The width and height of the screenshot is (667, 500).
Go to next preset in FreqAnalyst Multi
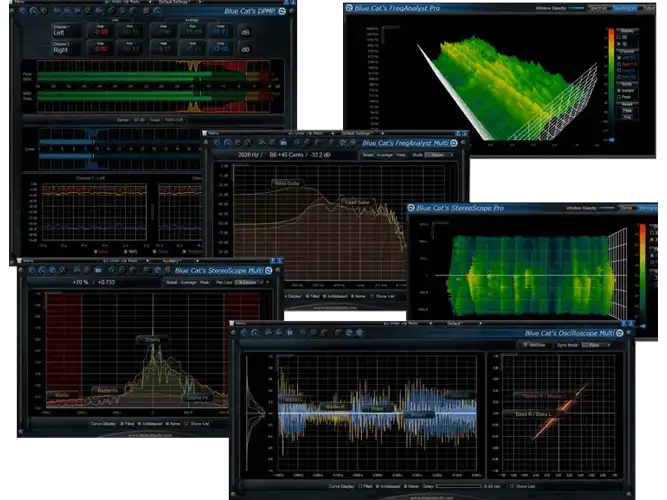coord(382,133)
